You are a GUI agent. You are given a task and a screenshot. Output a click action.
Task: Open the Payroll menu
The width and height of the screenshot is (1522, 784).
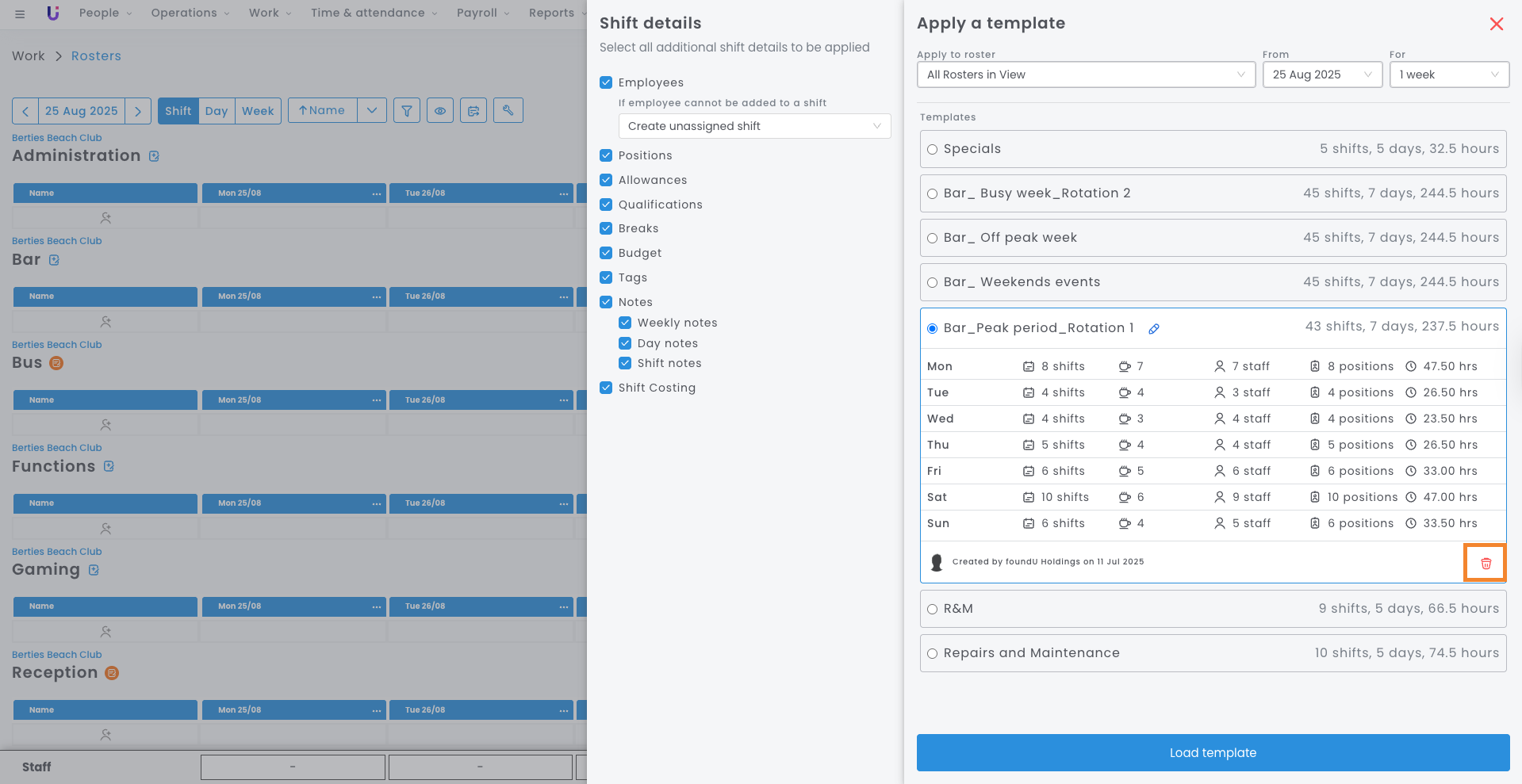tap(482, 13)
